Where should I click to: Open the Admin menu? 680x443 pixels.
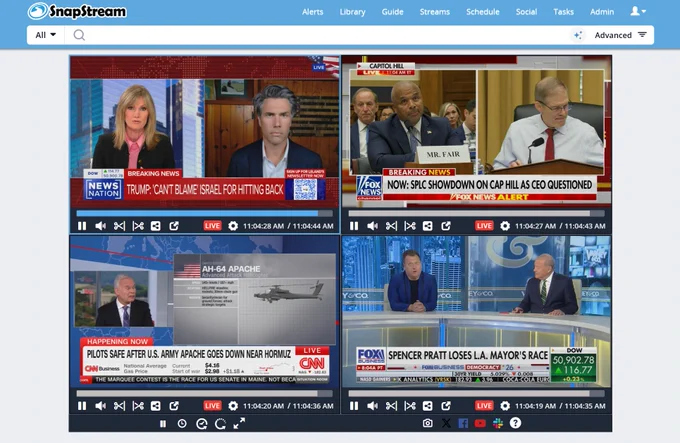(602, 12)
